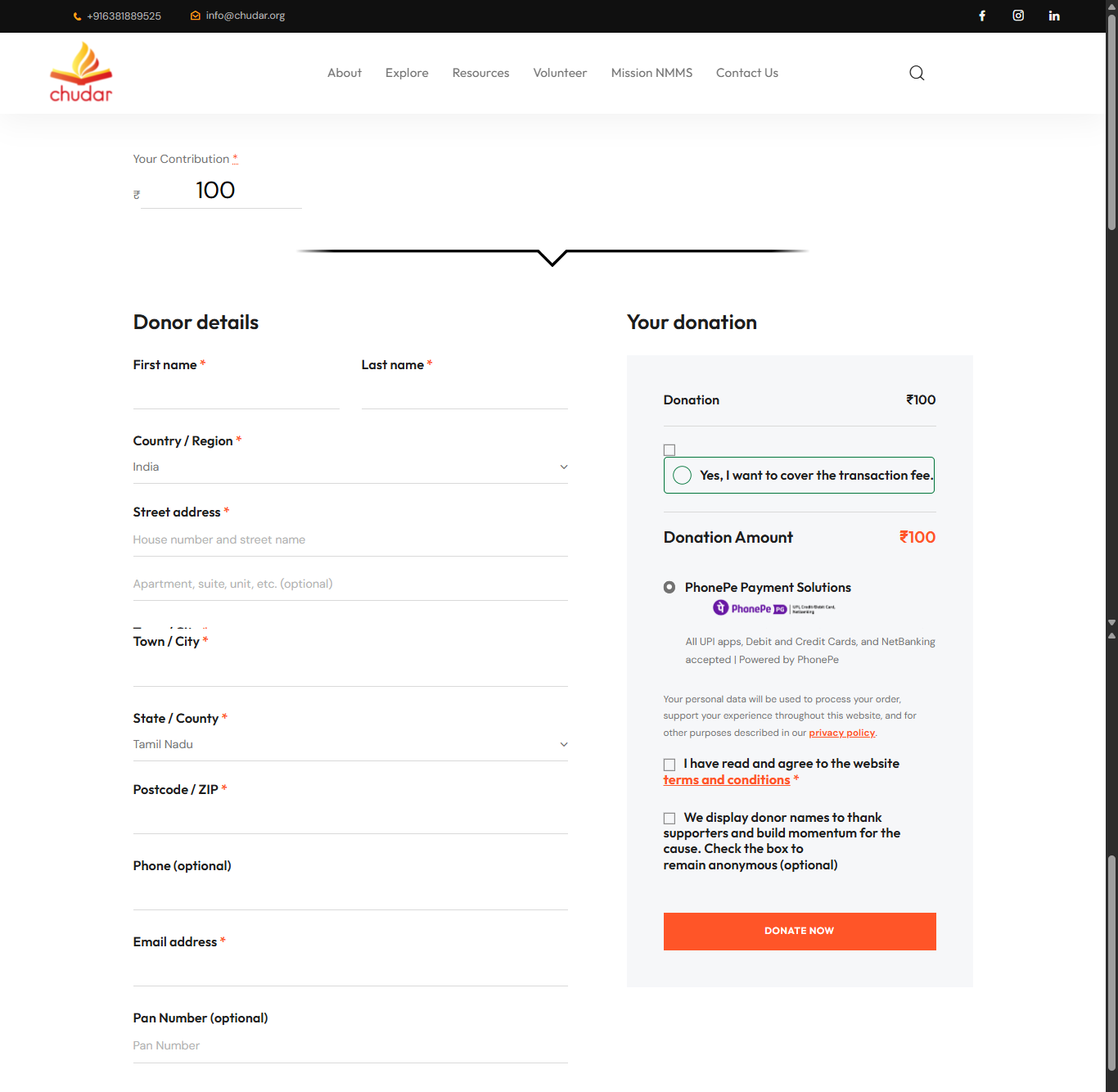The image size is (1118, 1092).
Task: Open the privacy policy link
Action: (841, 733)
